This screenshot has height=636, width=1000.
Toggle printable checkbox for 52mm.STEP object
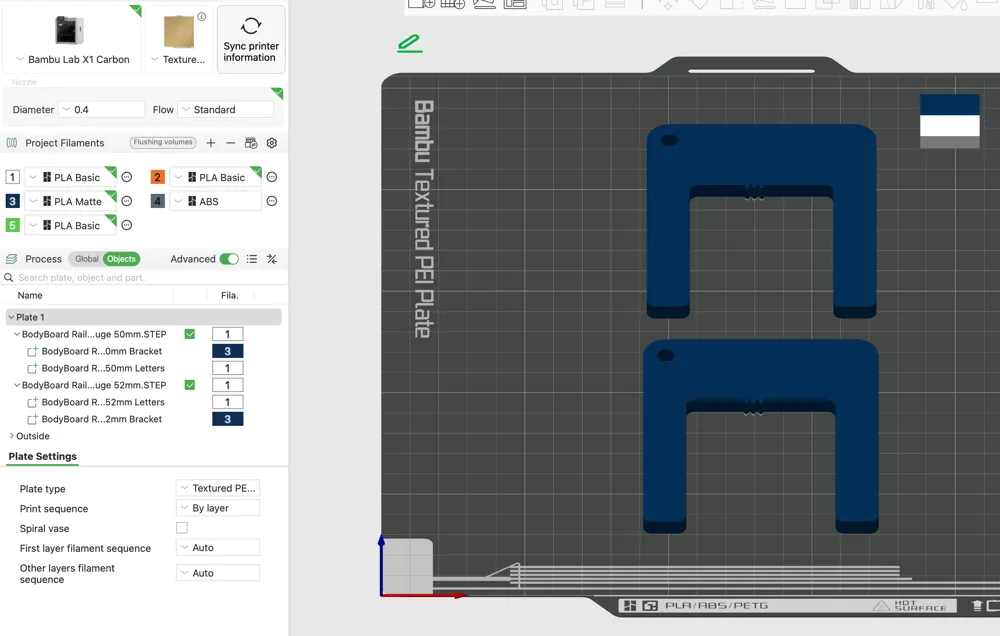(x=189, y=385)
